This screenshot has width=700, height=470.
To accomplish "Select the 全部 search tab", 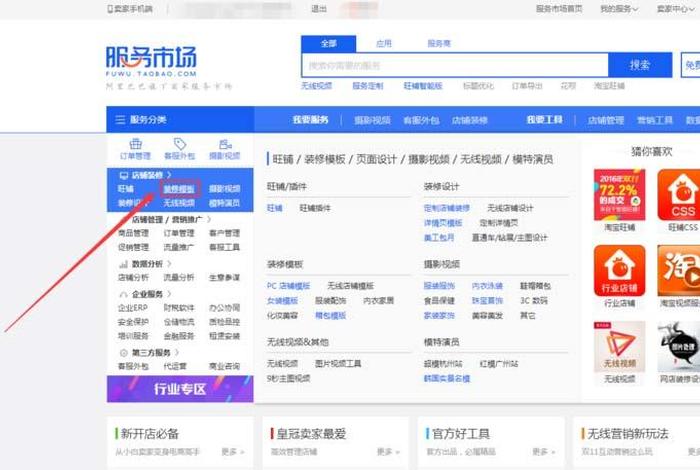I will (x=329, y=44).
